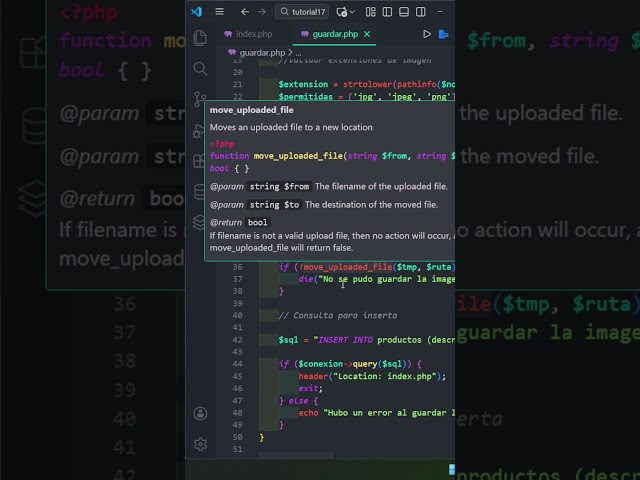Open the Search view in the activity bar
640x480 pixels.
[x=200, y=69]
